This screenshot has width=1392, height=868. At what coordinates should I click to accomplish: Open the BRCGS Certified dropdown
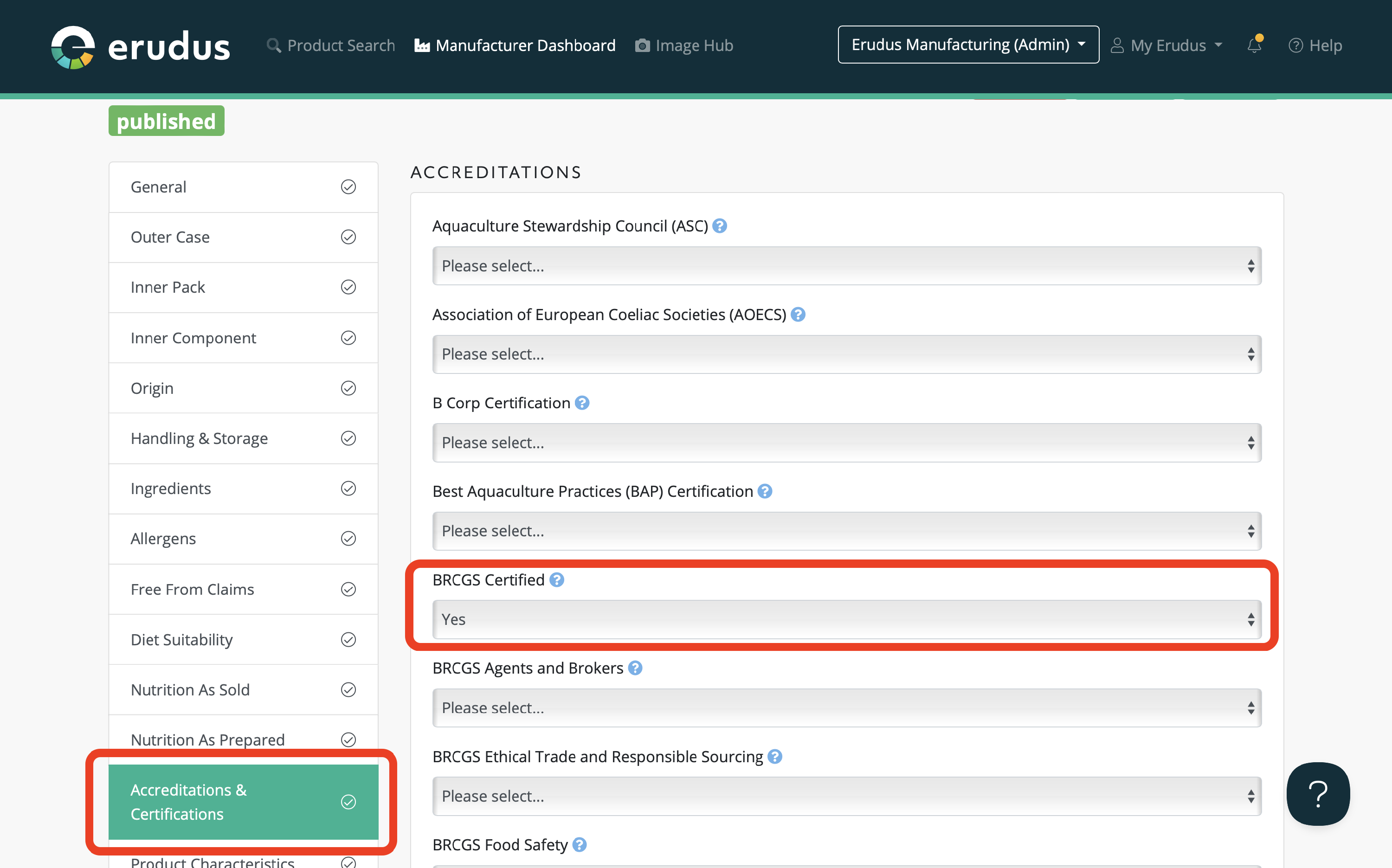click(x=847, y=619)
